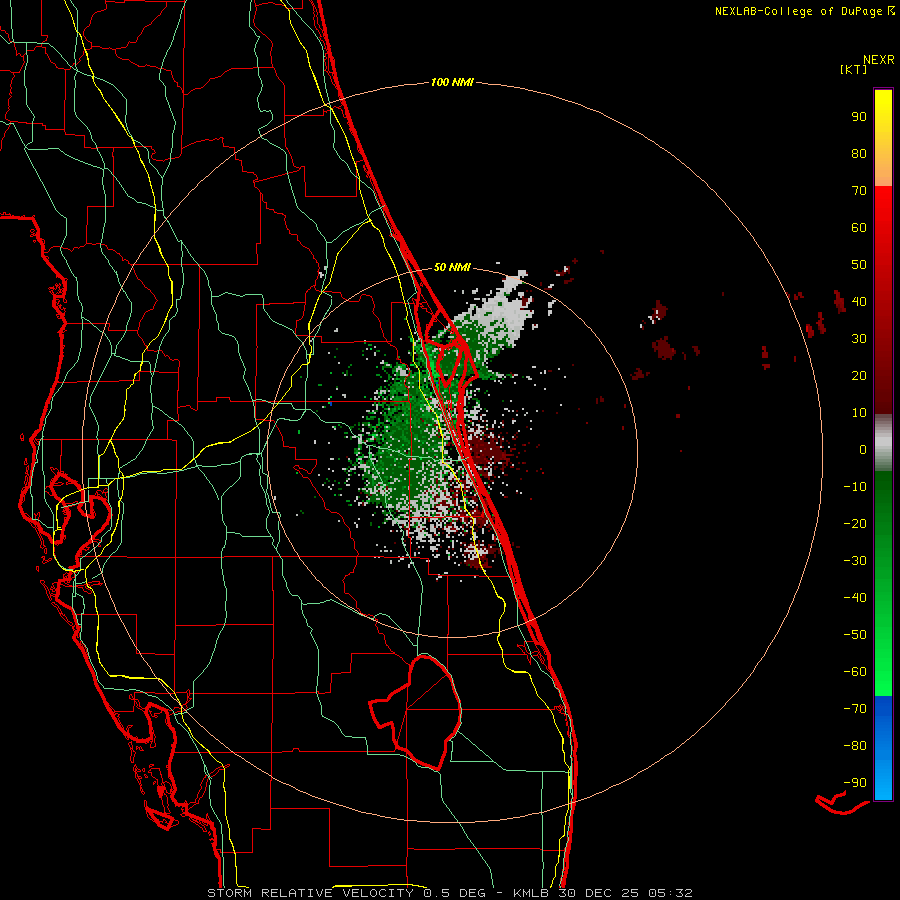Image resolution: width=900 pixels, height=900 pixels.
Task: Click the -30 knot scale label
Action: pyautogui.click(x=855, y=561)
